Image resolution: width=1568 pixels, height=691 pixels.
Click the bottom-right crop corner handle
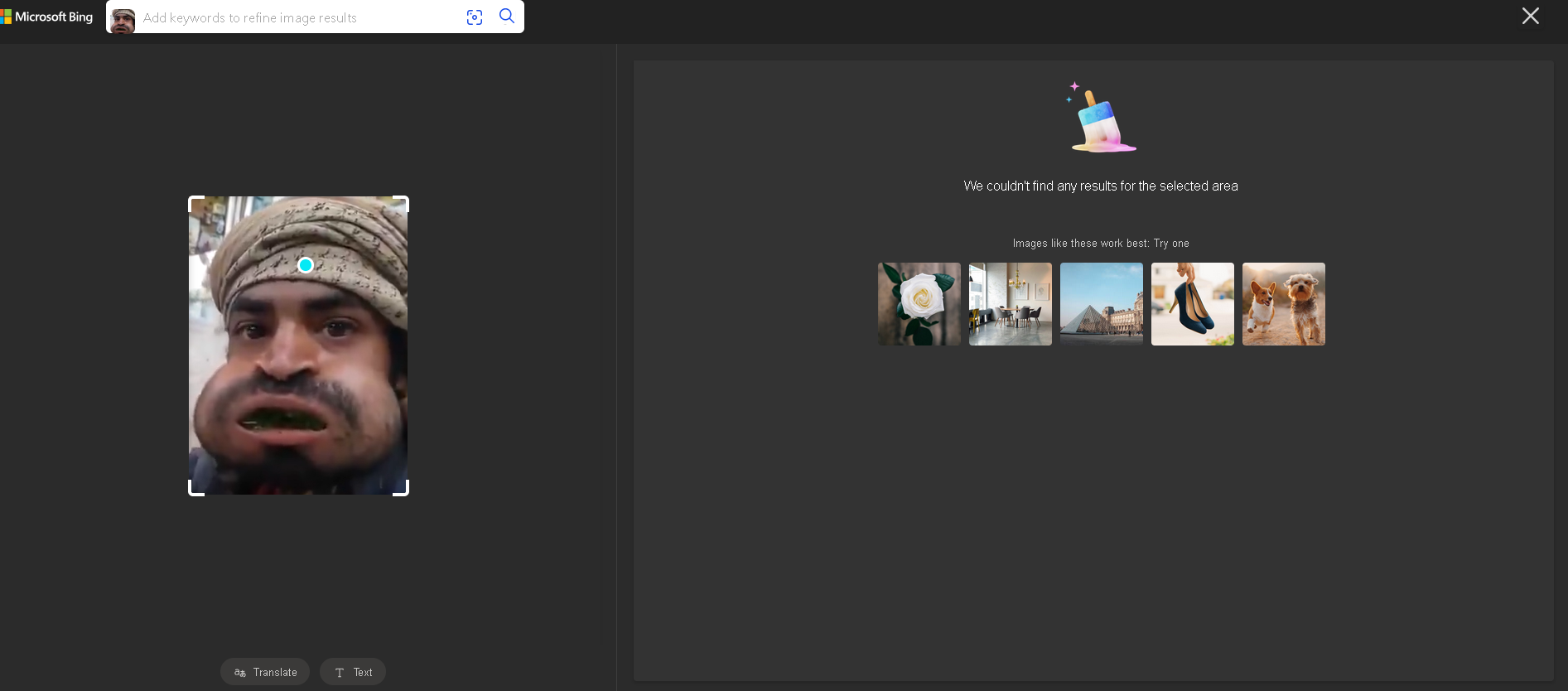point(402,489)
